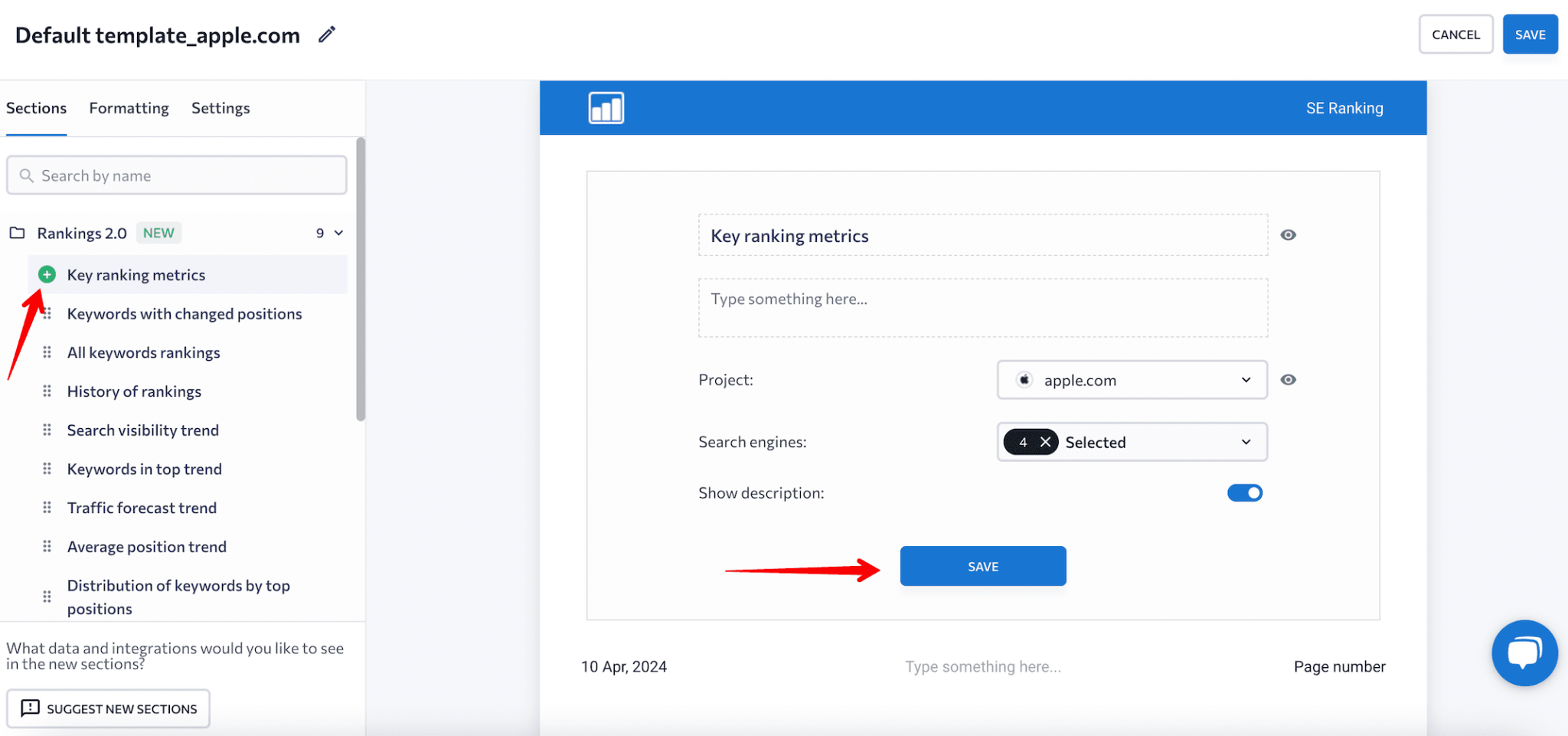Disable the Show description toggle

[x=1244, y=492]
